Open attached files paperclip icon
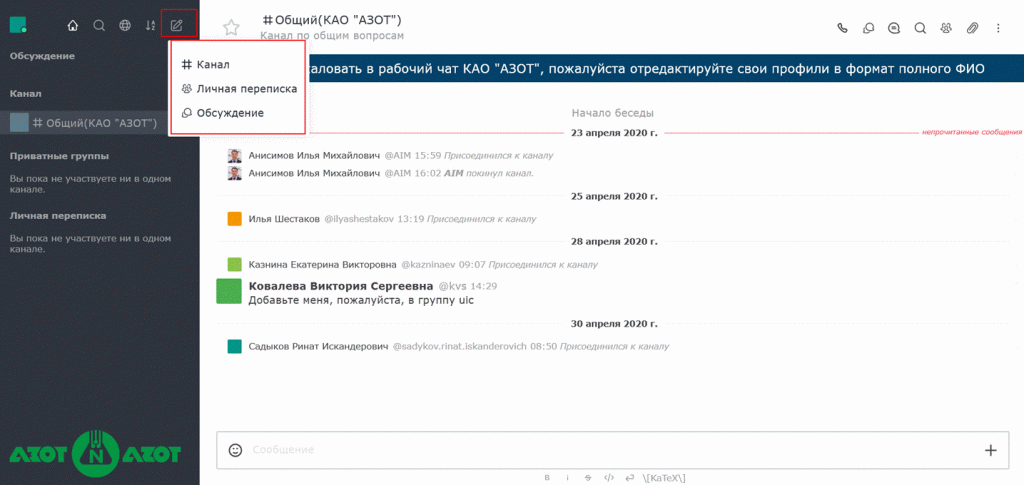Screen dimensions: 1024x485 (x=972, y=28)
